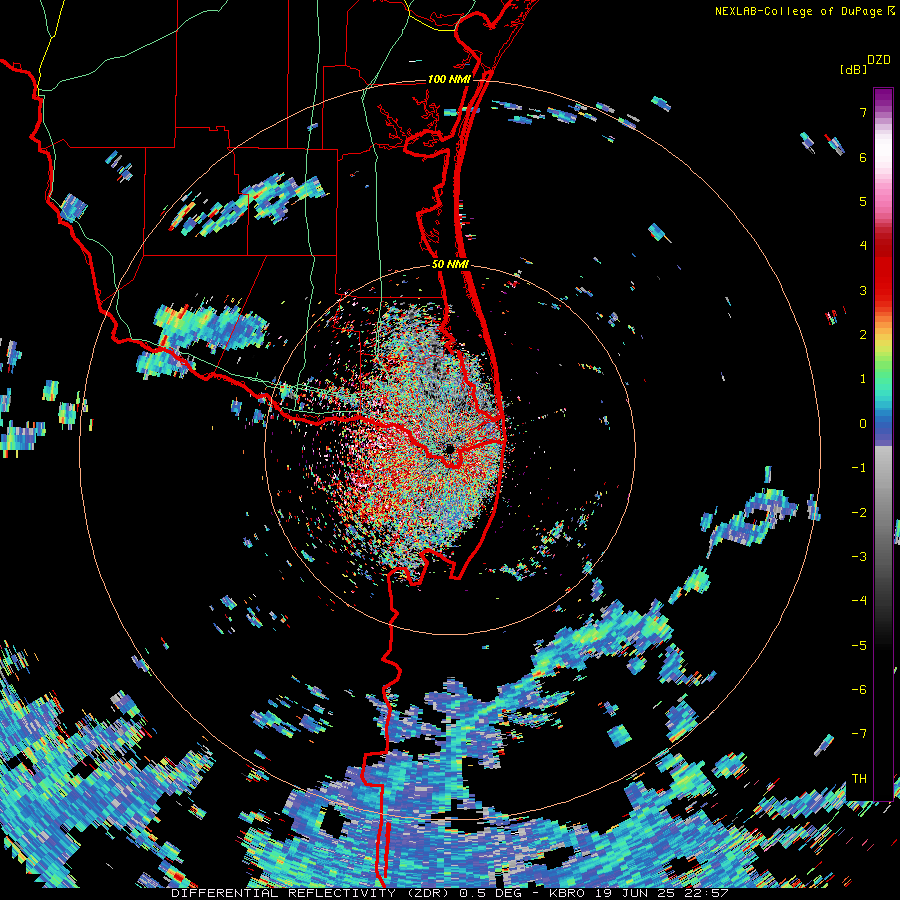900x900 pixels.
Task: Click the 5 value on the color scale
Action: 863,201
